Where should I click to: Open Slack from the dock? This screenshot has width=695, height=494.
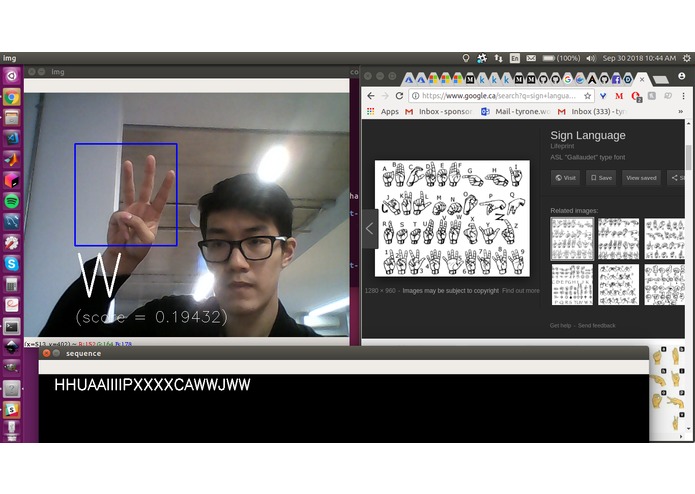[x=12, y=409]
